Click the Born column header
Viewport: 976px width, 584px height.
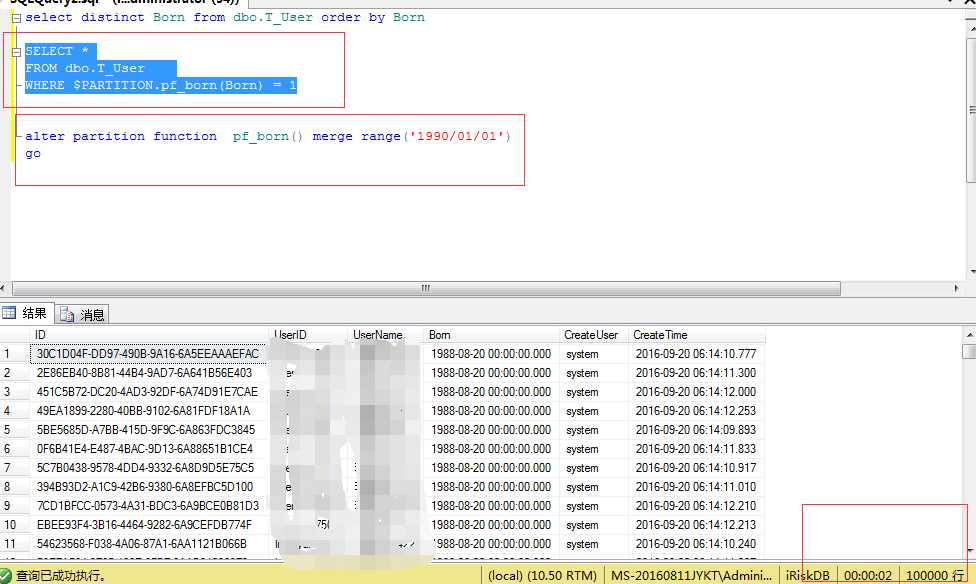(x=492, y=335)
